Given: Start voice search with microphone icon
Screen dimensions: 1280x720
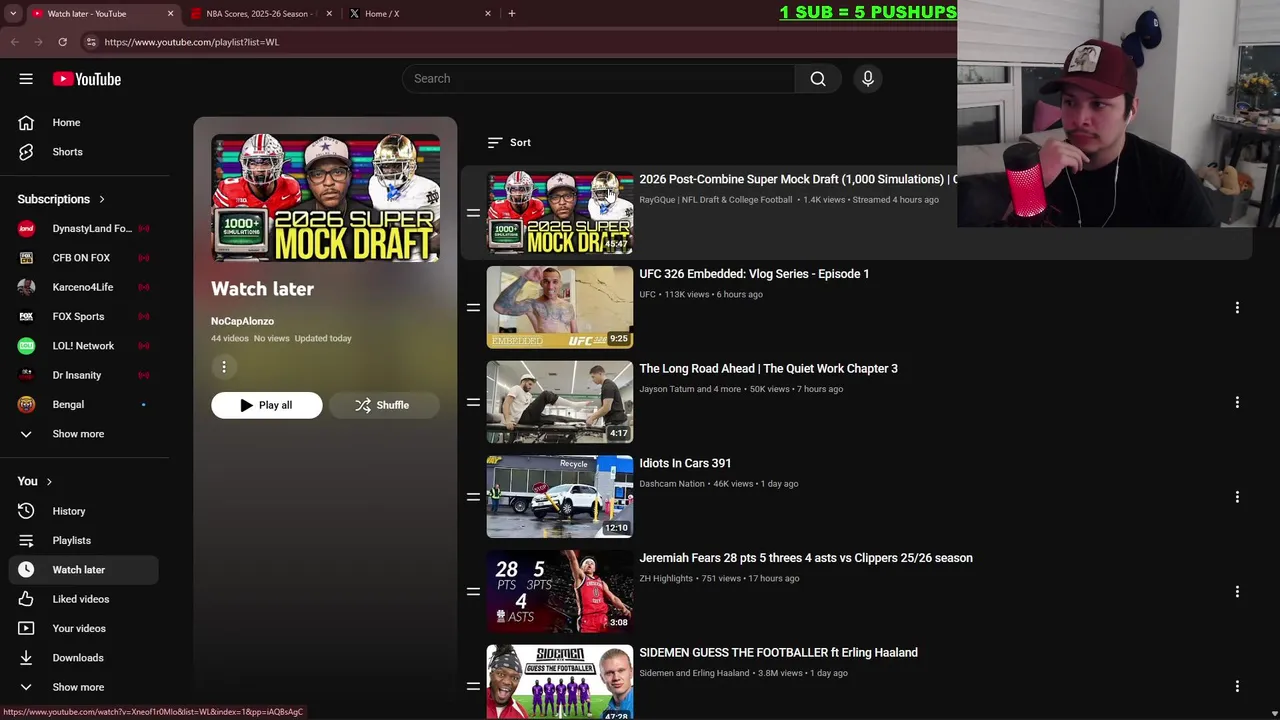Looking at the screenshot, I should [868, 79].
